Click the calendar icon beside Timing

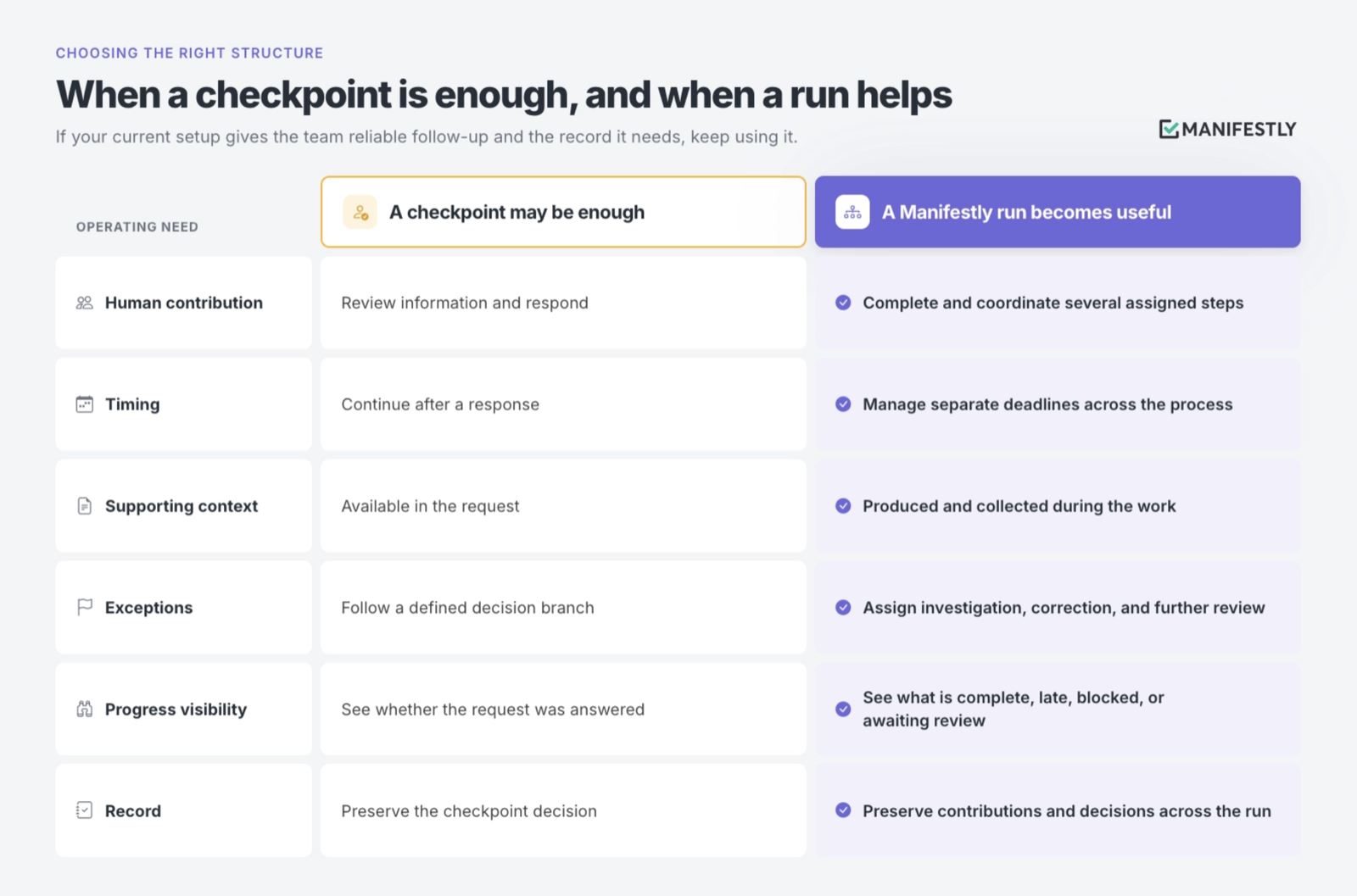(x=85, y=404)
